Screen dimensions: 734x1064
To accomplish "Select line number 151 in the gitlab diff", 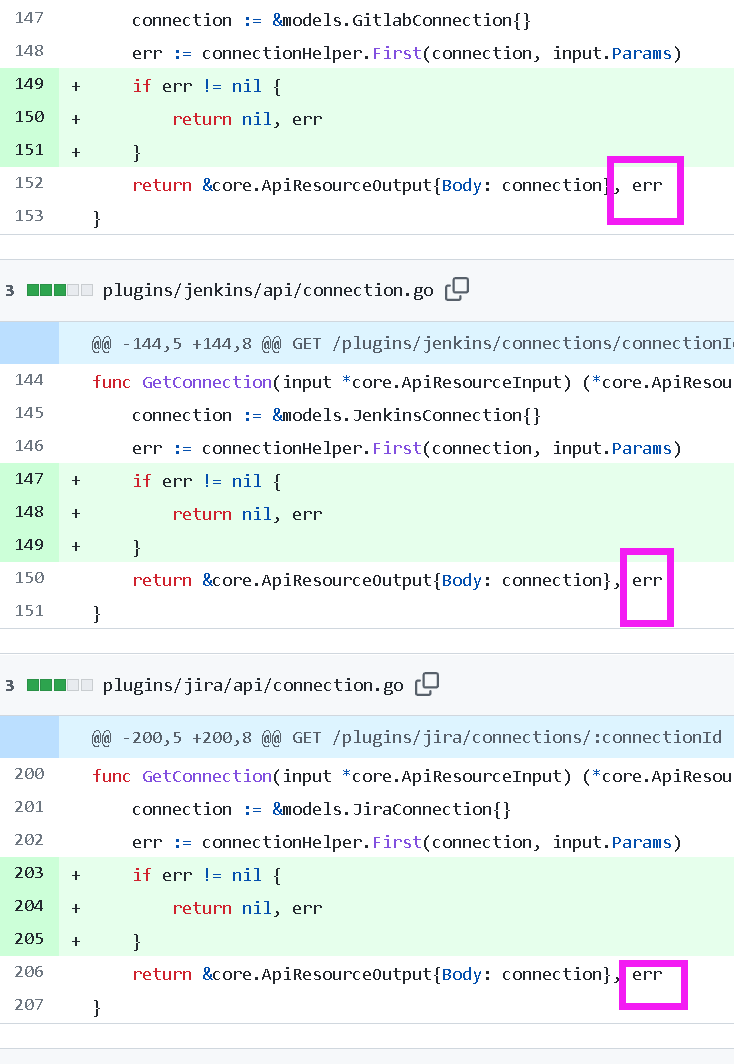I will [x=29, y=150].
